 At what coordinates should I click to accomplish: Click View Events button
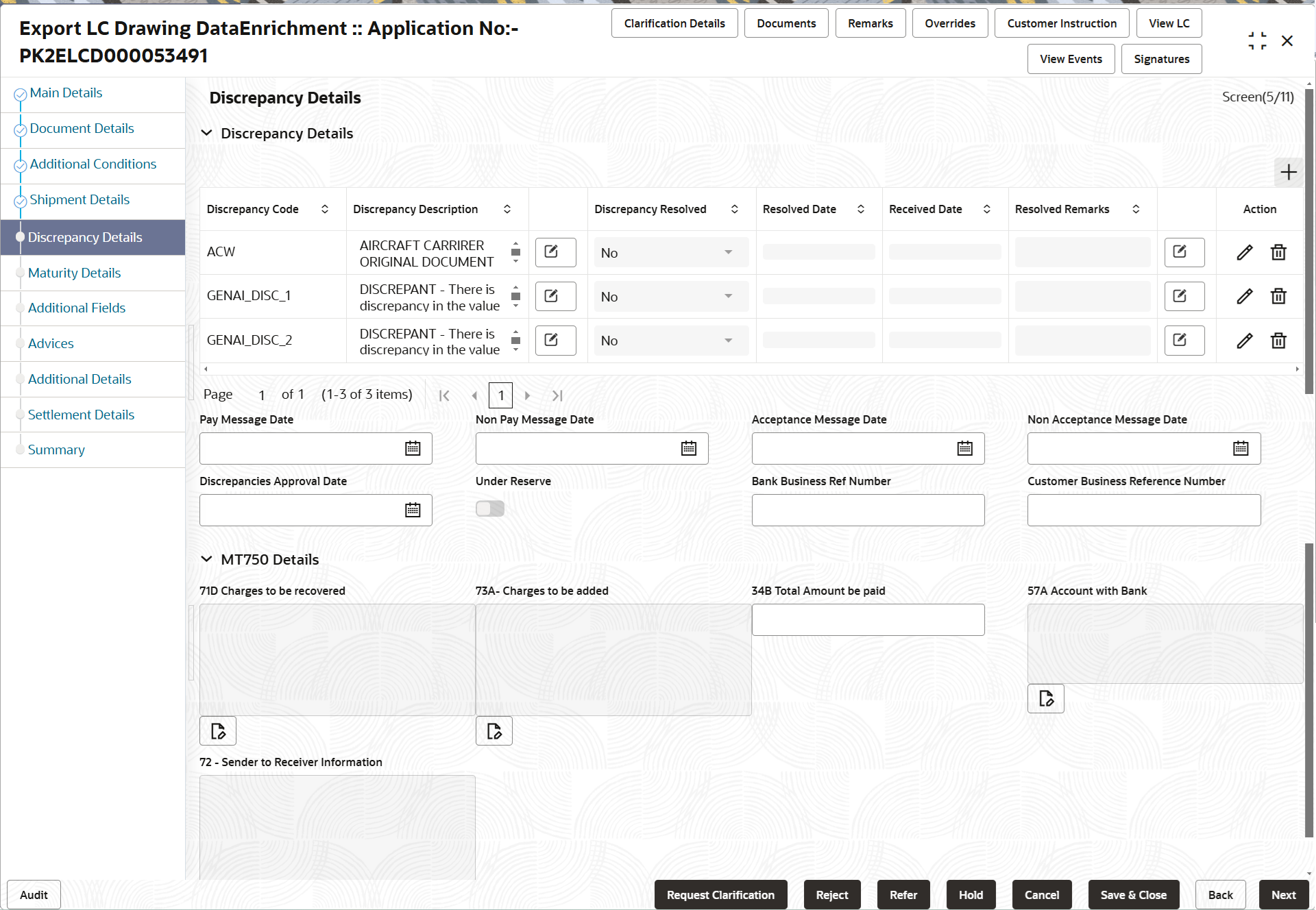pyautogui.click(x=1071, y=59)
